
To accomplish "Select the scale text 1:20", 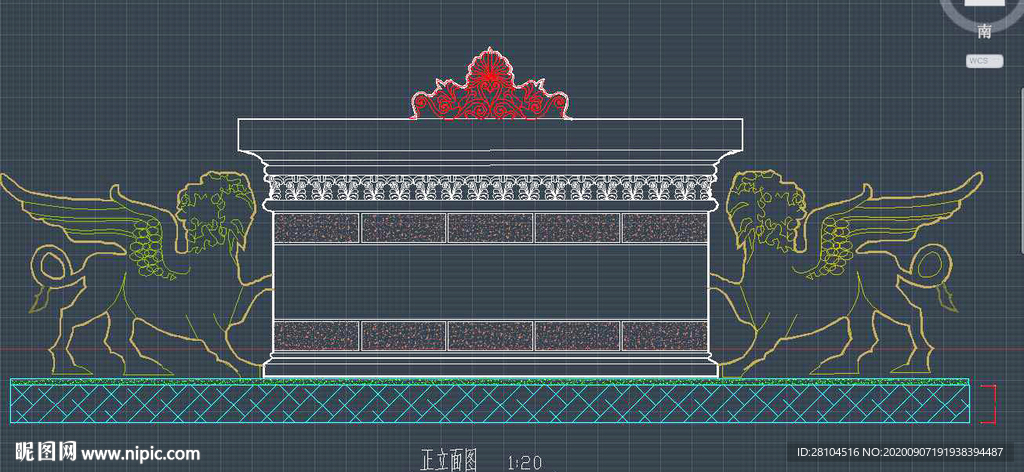I will tap(524, 463).
